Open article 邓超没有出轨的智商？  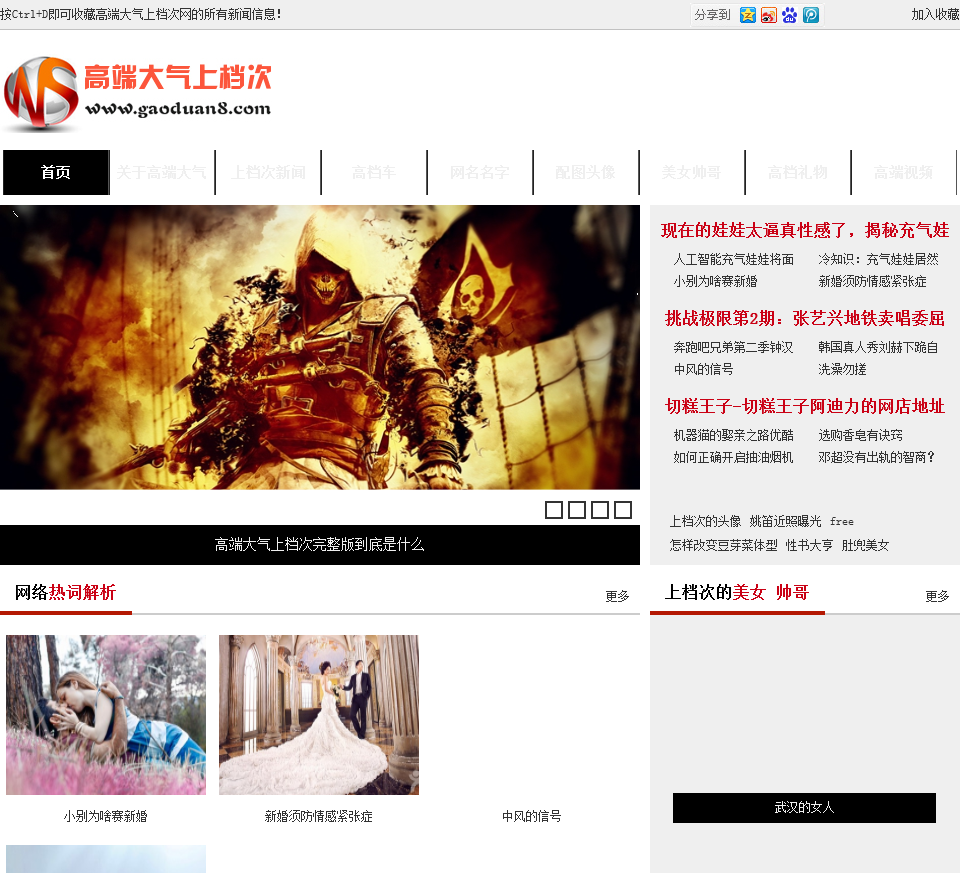[x=877, y=457]
